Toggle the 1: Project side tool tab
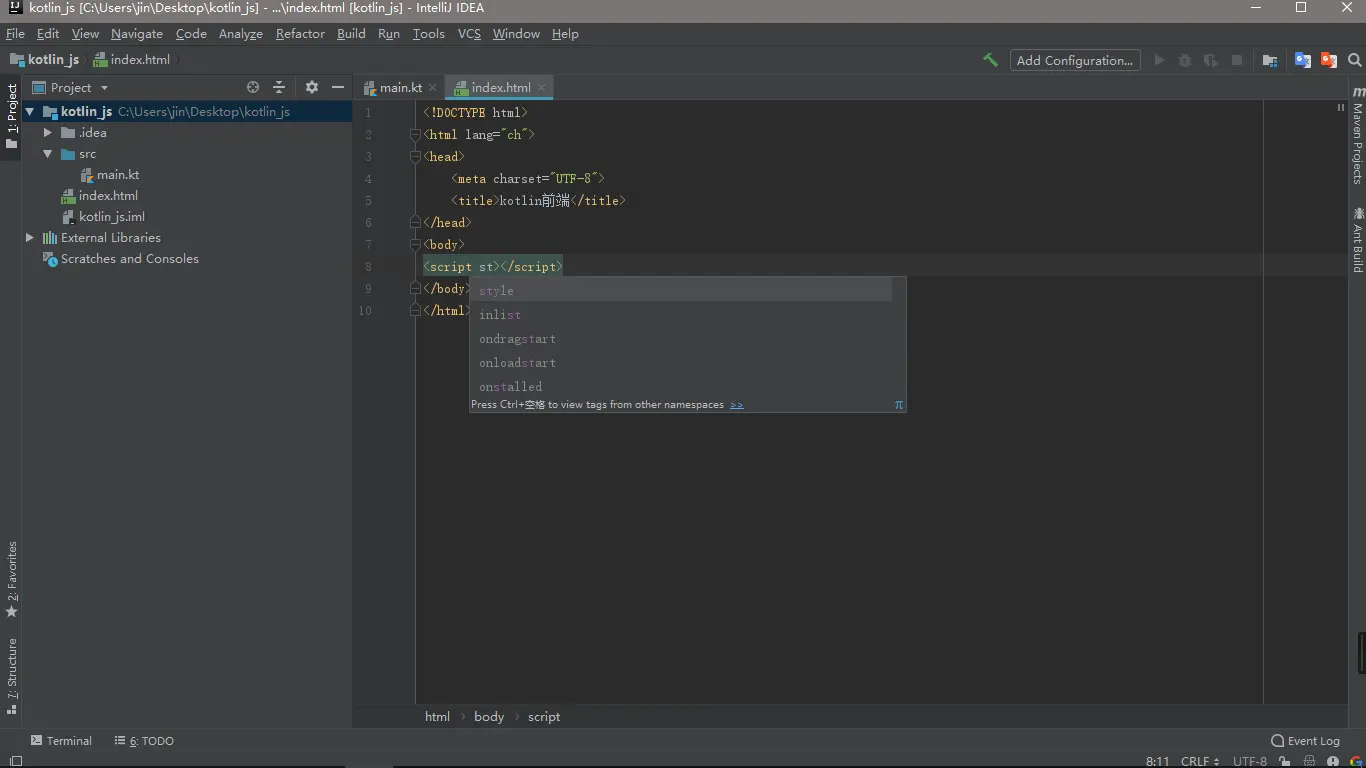The width and height of the screenshot is (1366, 768). point(12,116)
